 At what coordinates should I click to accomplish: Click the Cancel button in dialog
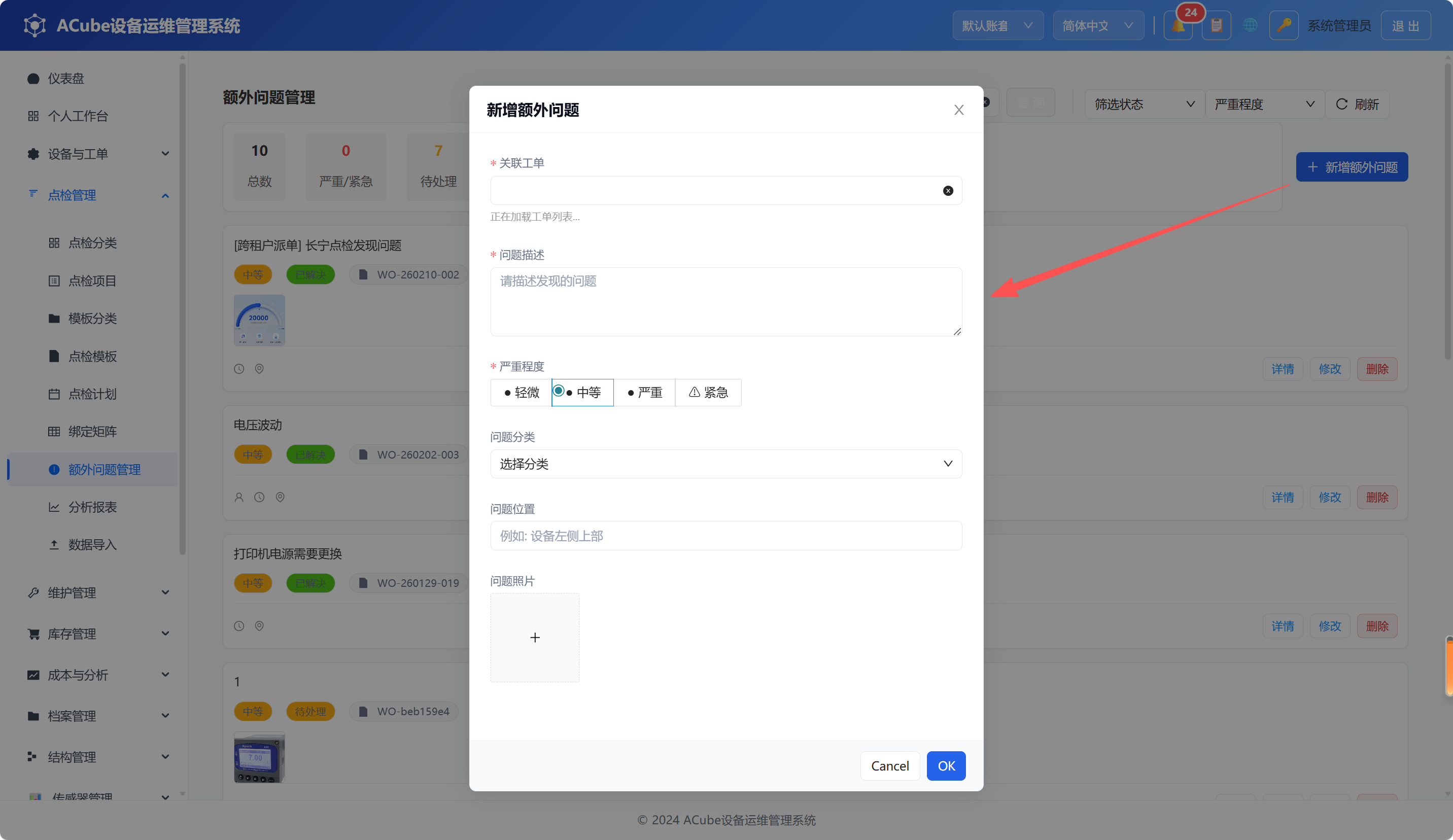[x=890, y=766]
